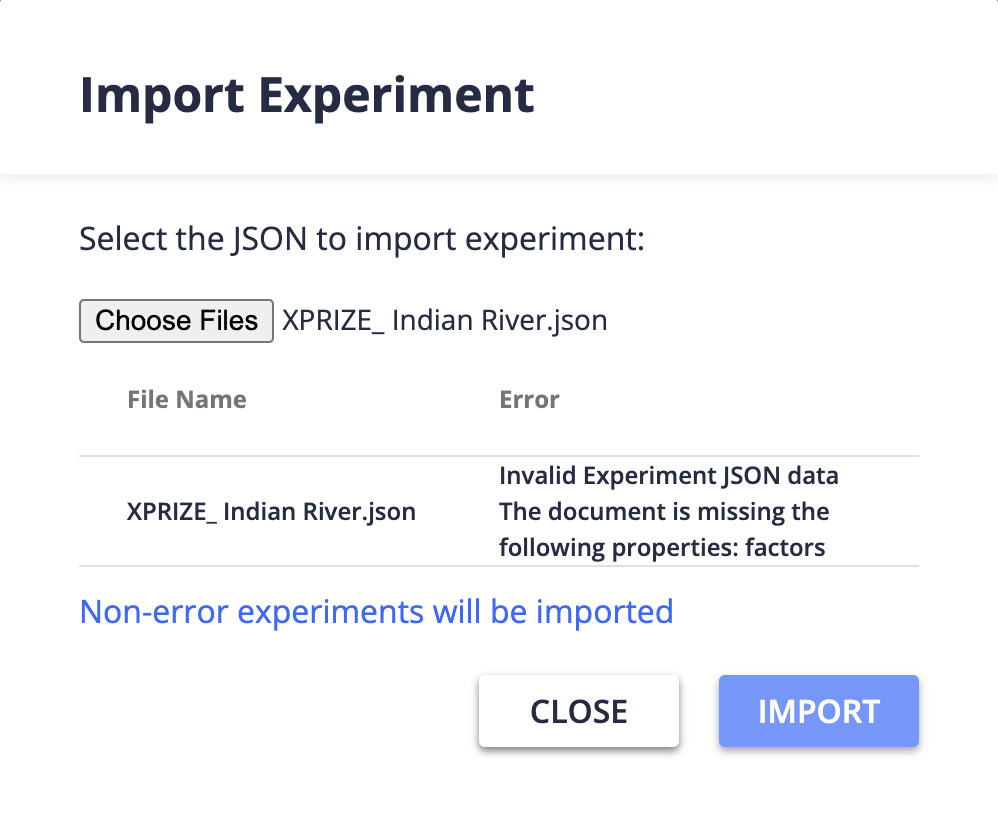The height and width of the screenshot is (822, 998).
Task: Click the divider line below the table
Action: click(498, 565)
